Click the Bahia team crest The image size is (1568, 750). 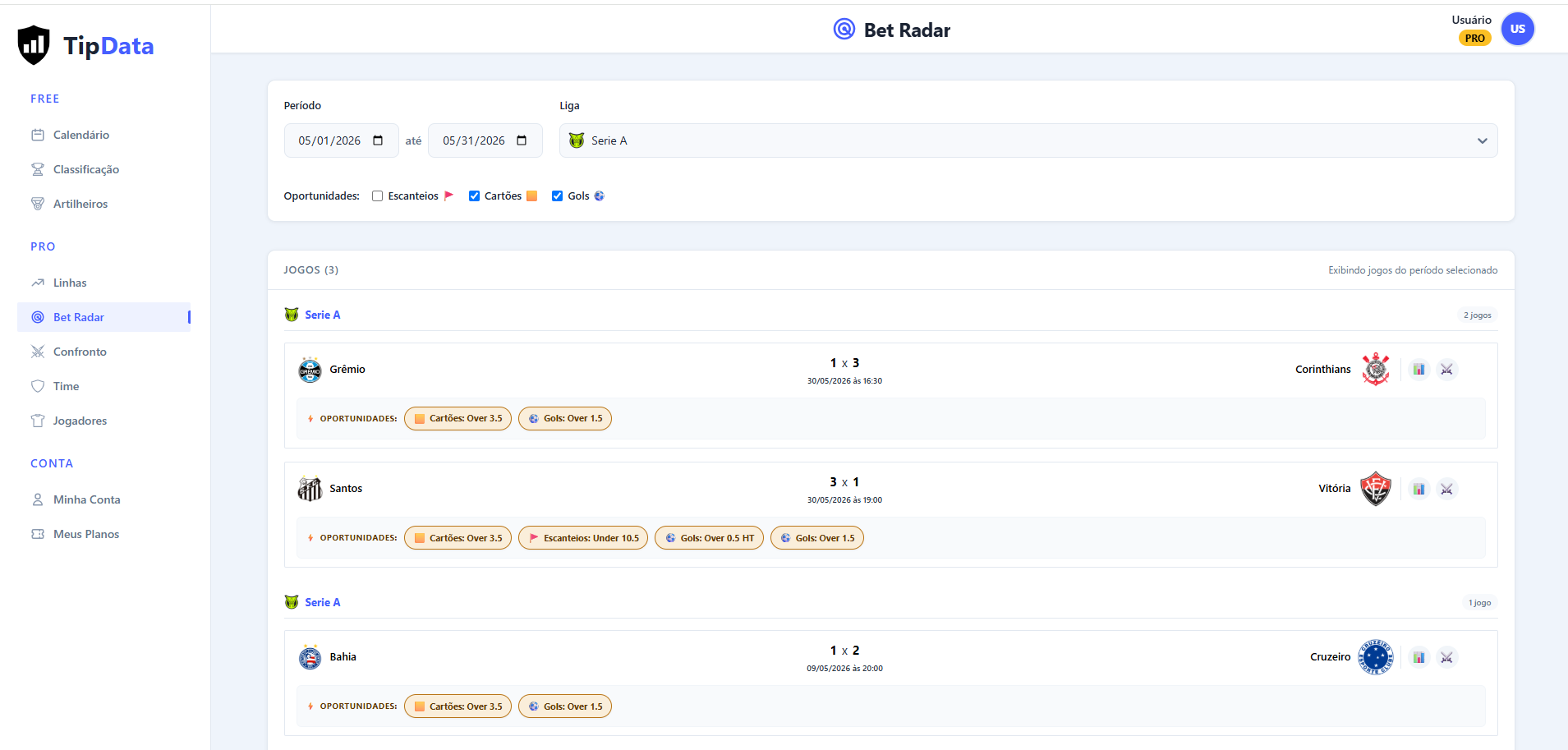pyautogui.click(x=310, y=657)
